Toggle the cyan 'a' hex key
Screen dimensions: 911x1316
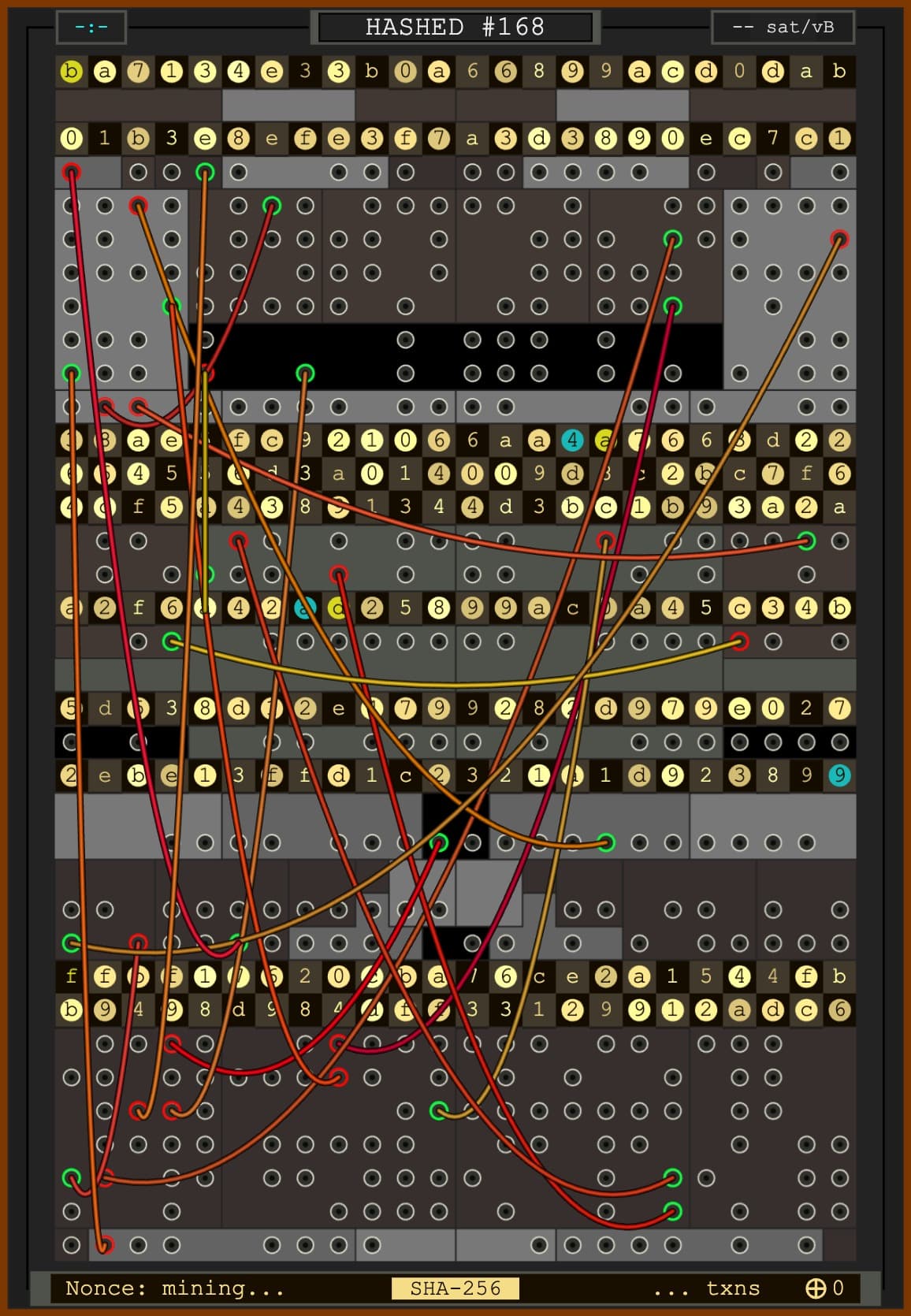pos(305,608)
